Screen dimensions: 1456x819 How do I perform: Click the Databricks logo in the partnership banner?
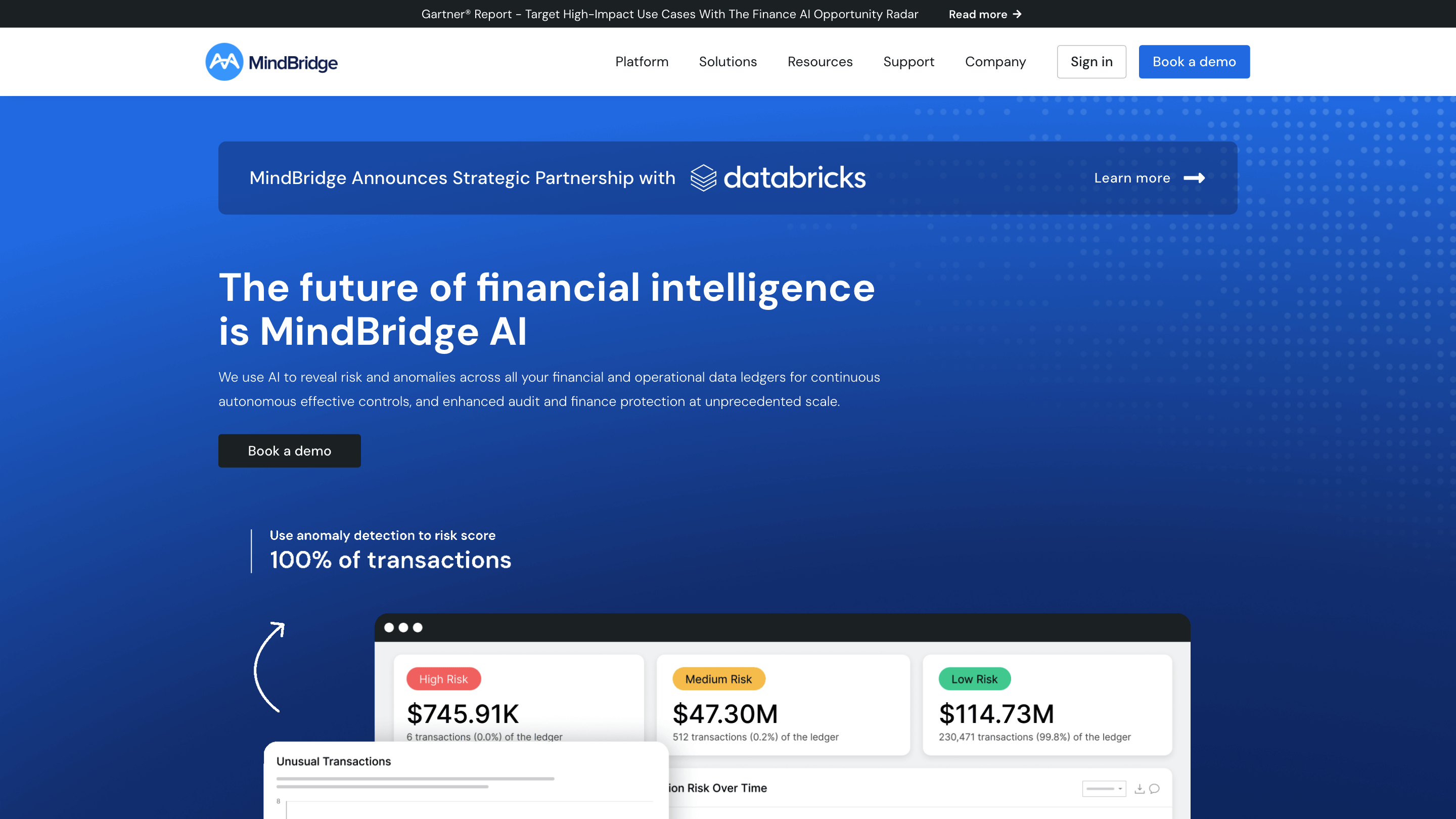777,177
